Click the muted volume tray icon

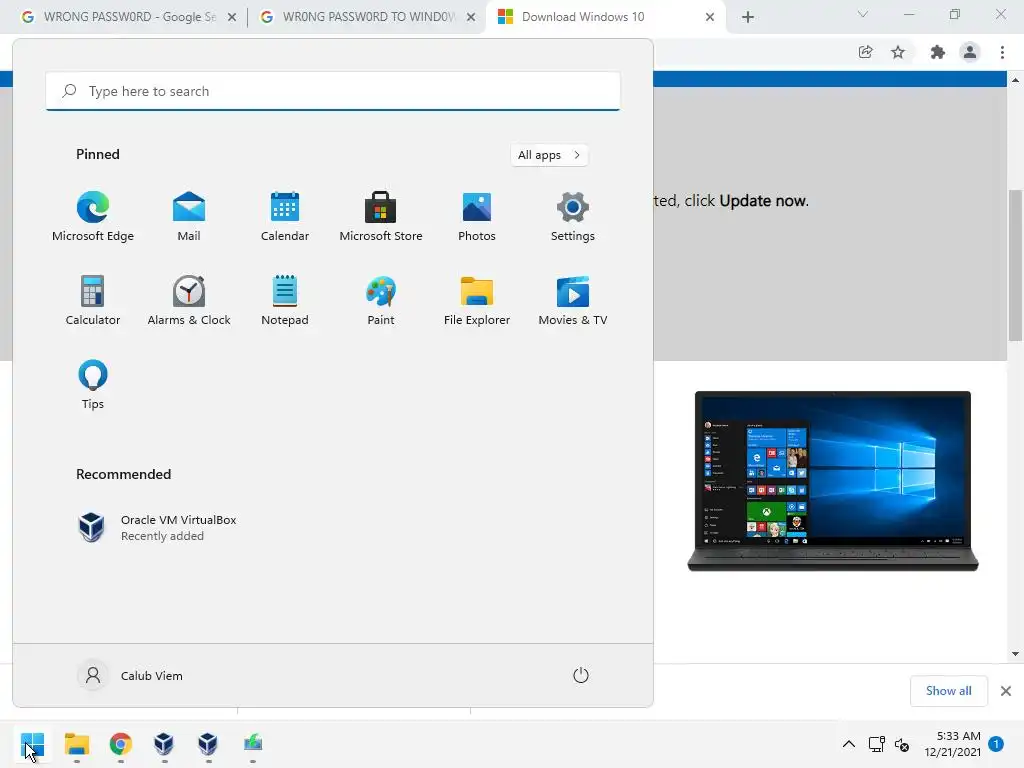coord(902,744)
